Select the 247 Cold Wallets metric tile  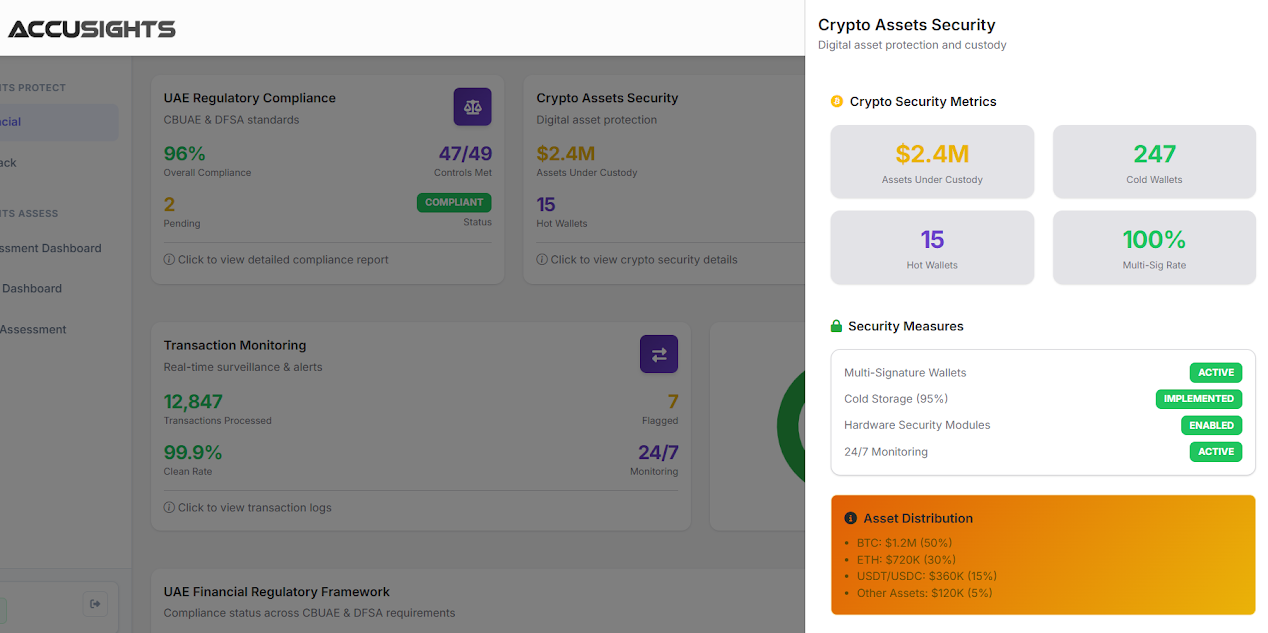coord(1154,161)
